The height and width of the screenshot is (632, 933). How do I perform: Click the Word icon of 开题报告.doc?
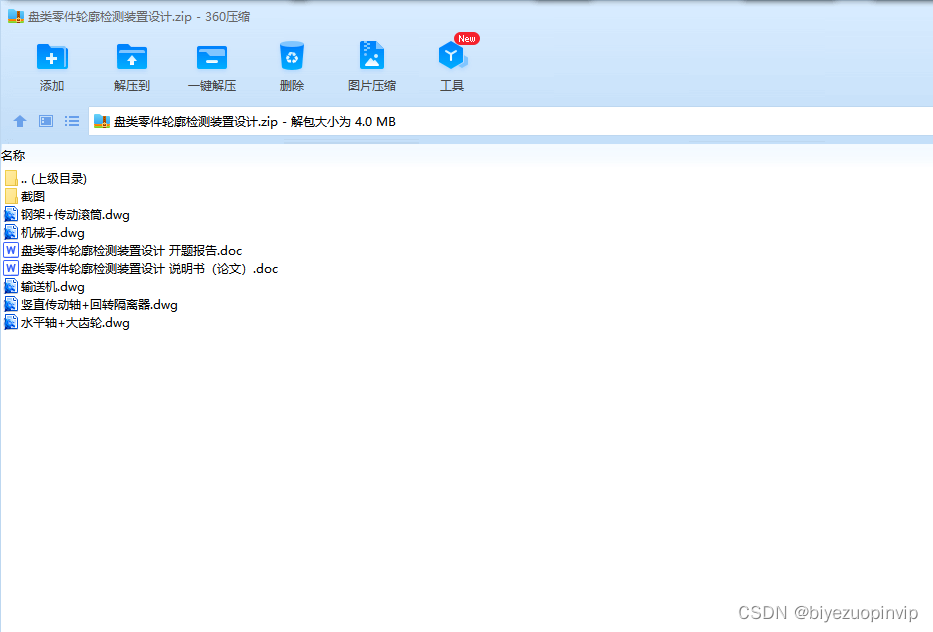(11, 251)
